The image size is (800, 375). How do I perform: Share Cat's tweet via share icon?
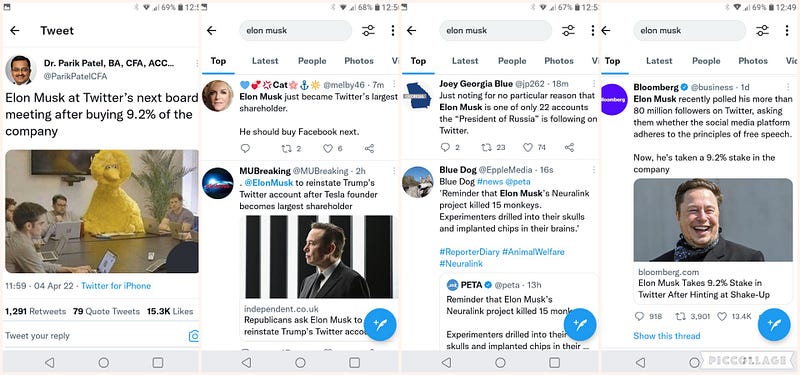click(x=369, y=148)
